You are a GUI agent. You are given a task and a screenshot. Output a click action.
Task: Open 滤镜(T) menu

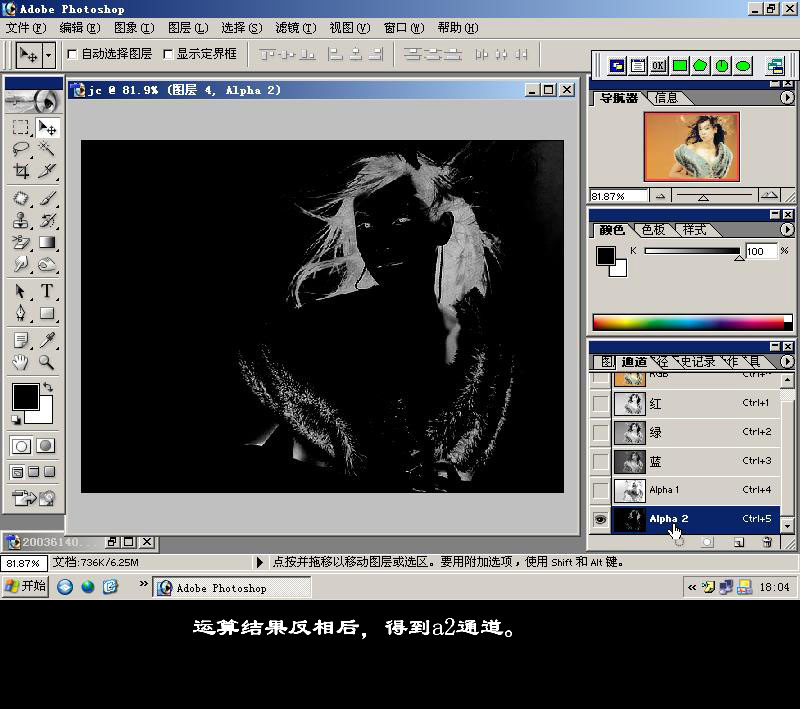pyautogui.click(x=296, y=28)
